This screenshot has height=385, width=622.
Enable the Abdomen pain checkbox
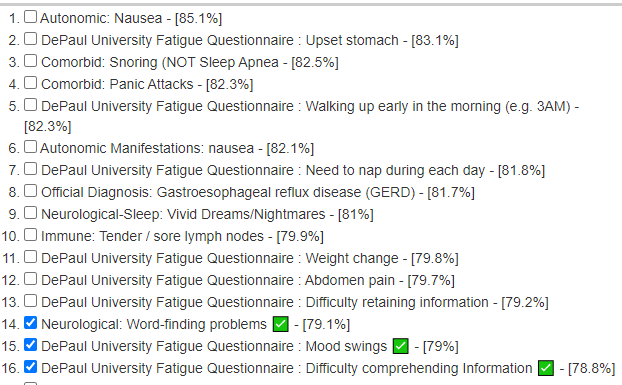click(31, 279)
